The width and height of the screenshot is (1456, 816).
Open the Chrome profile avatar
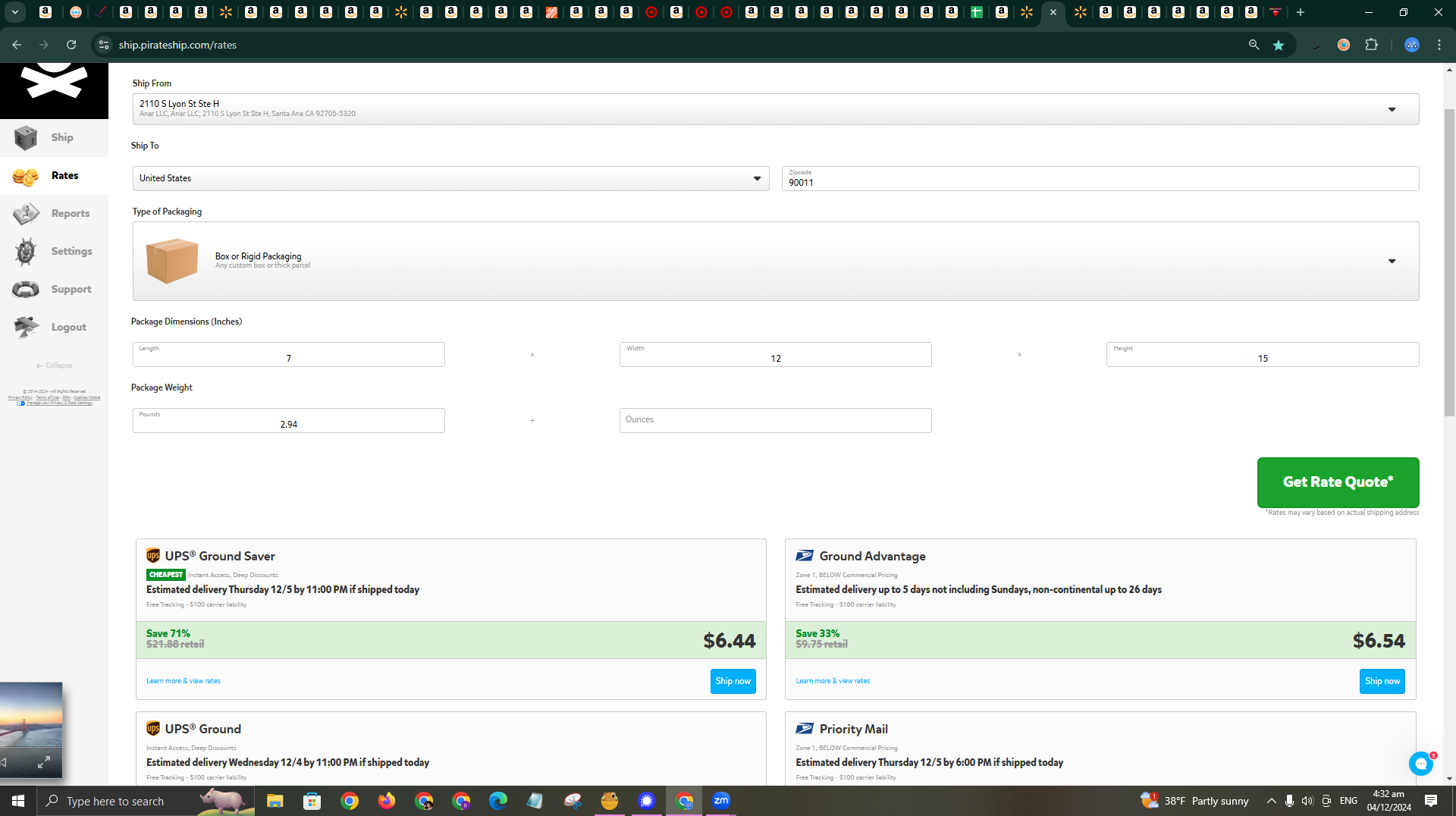pos(1411,45)
